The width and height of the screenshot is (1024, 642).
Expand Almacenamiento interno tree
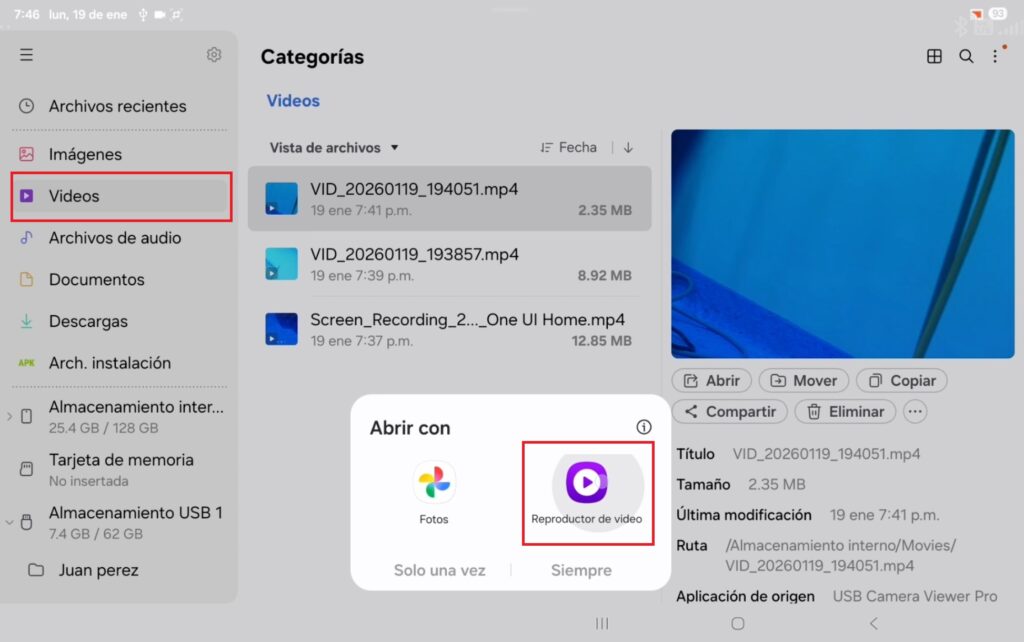(10, 416)
